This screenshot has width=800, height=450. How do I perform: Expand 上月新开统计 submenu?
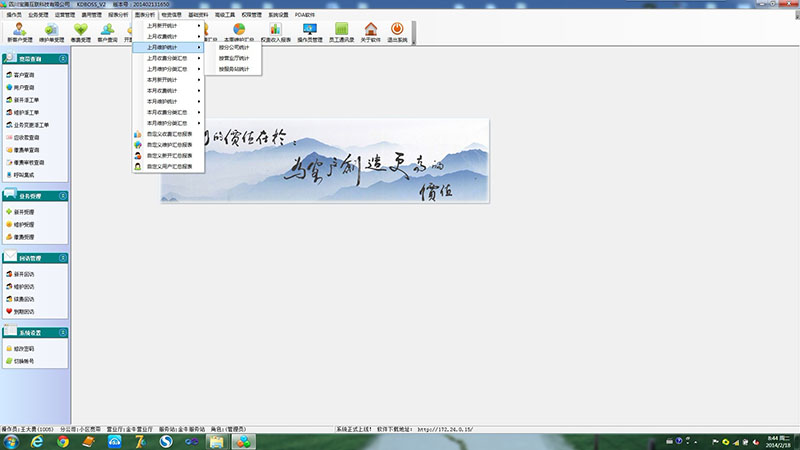point(168,26)
